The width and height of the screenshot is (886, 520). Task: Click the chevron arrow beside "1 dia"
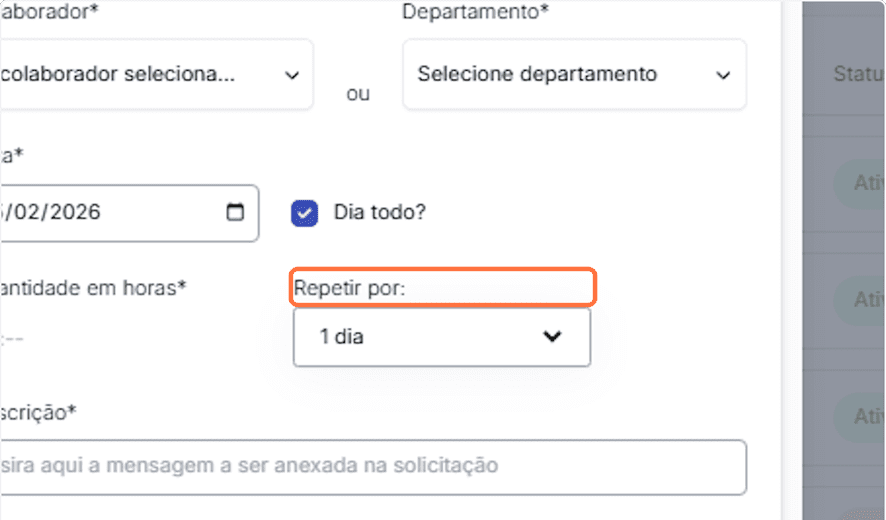point(552,337)
